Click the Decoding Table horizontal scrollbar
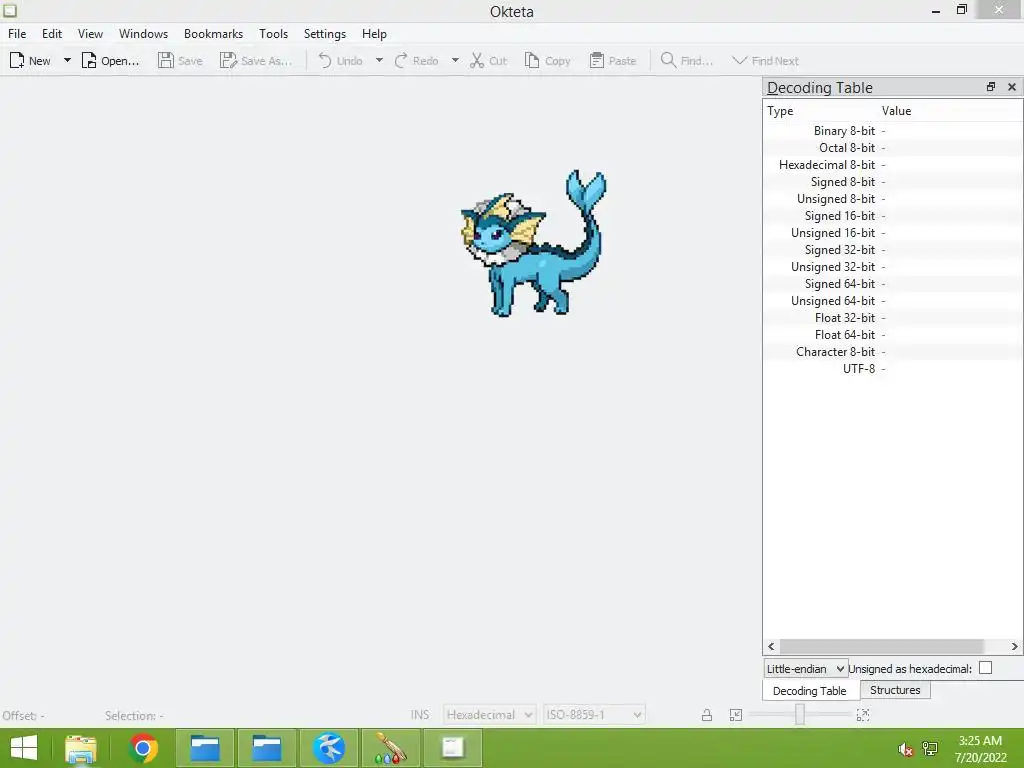 click(x=882, y=646)
